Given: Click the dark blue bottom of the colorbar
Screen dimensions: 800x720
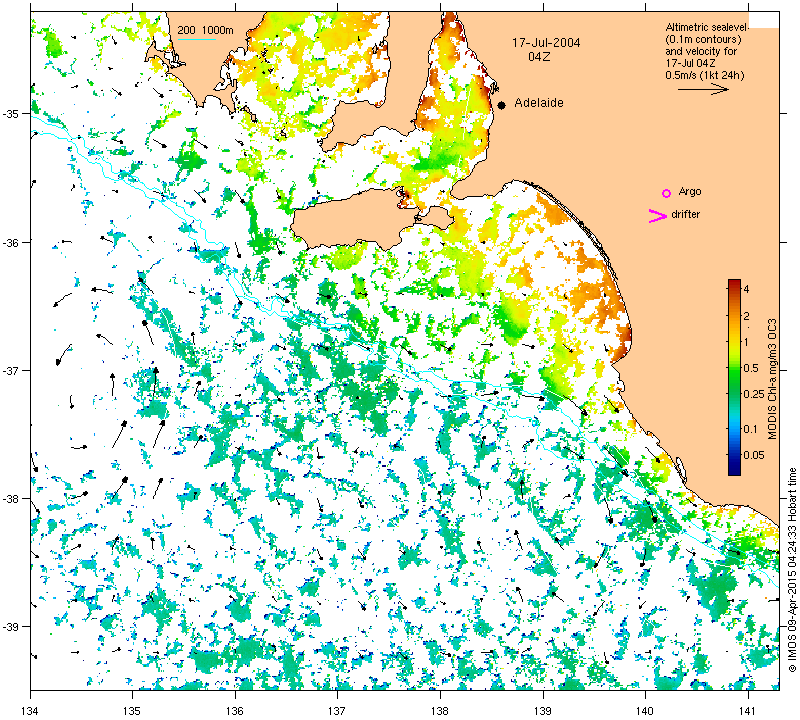Looking at the screenshot, I should click(734, 471).
